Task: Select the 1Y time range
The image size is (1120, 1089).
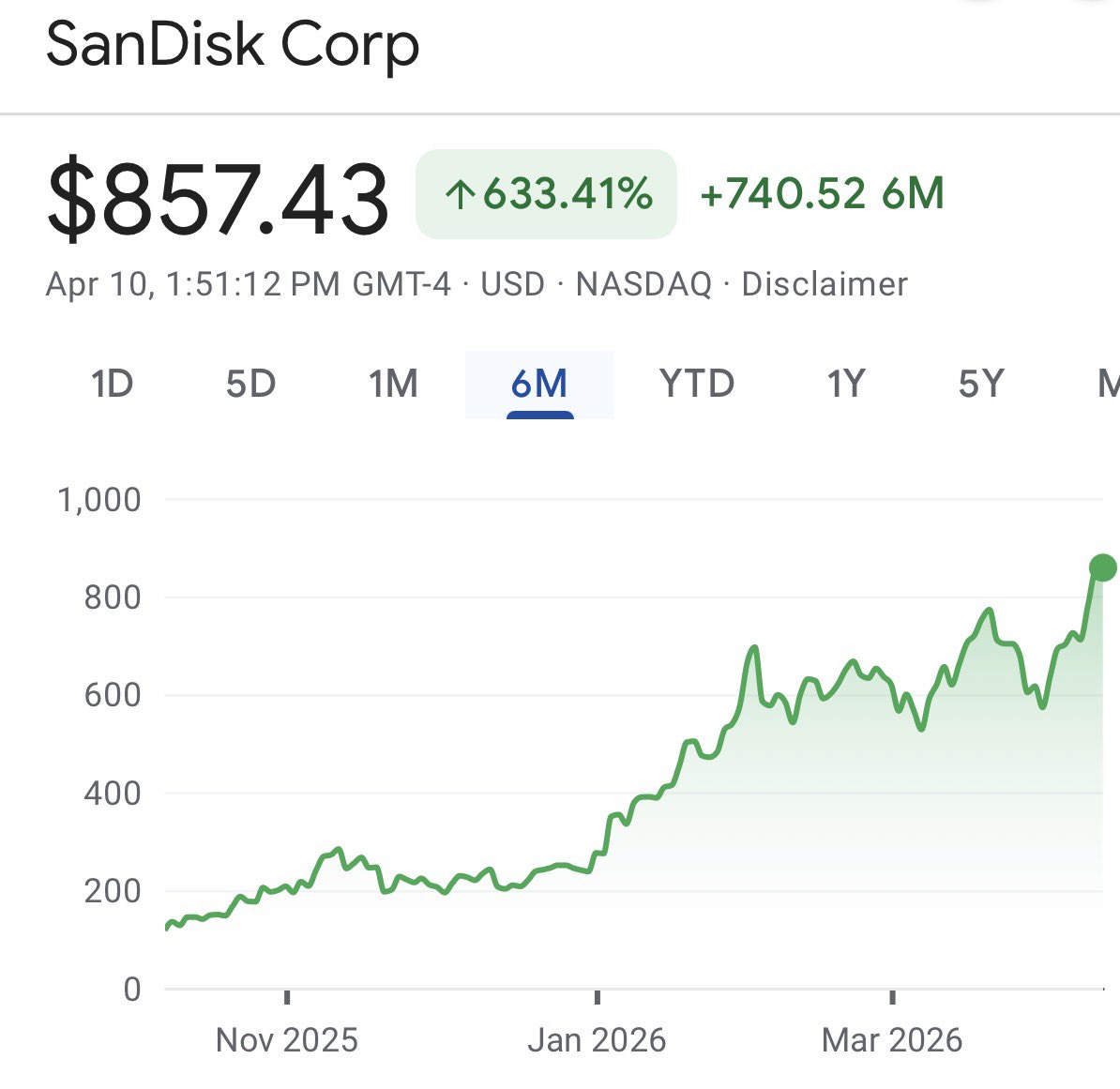Action: [845, 384]
